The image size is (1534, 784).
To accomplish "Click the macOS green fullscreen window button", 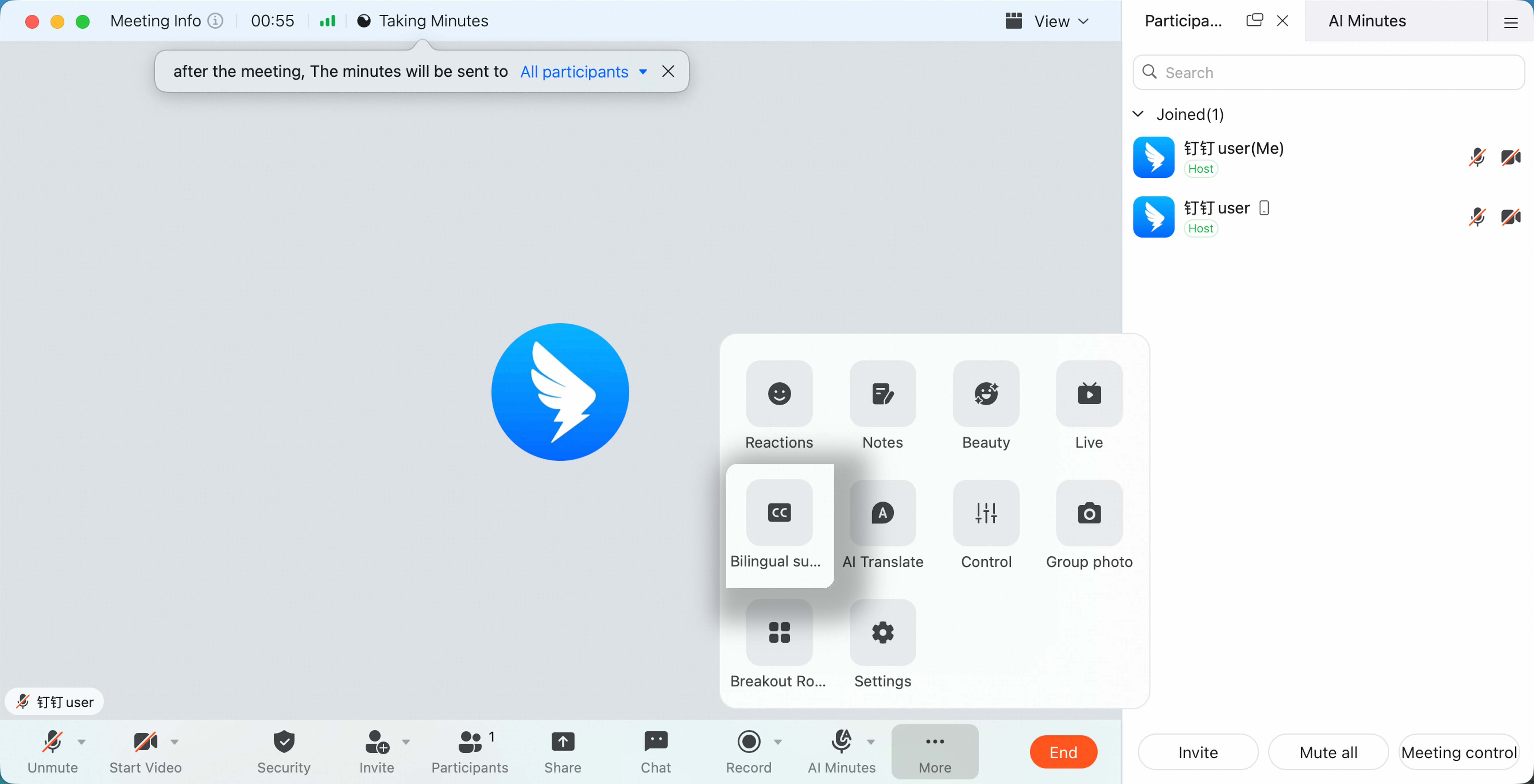I will [83, 22].
